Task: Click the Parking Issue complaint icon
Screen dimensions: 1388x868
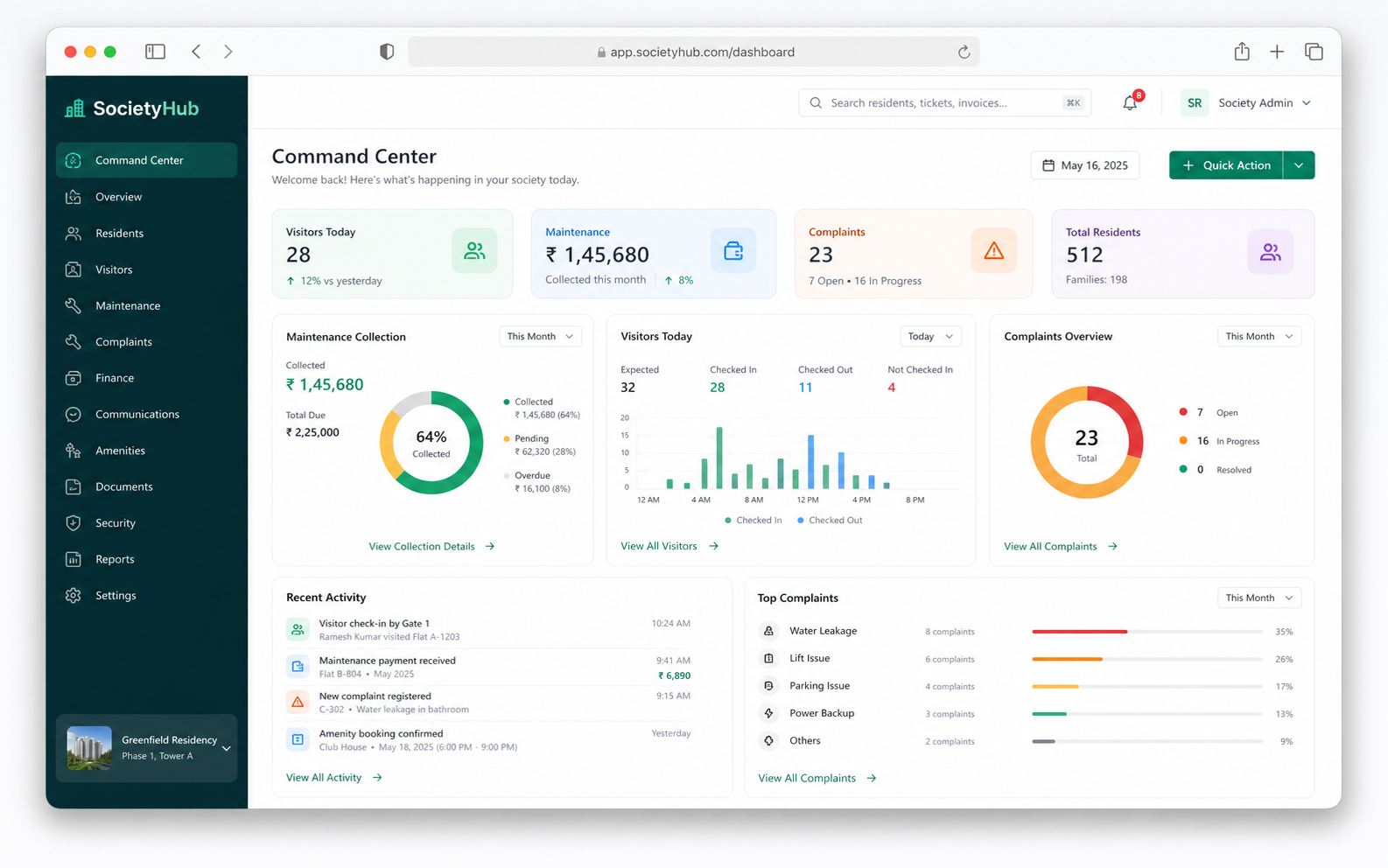Action: coord(768,686)
